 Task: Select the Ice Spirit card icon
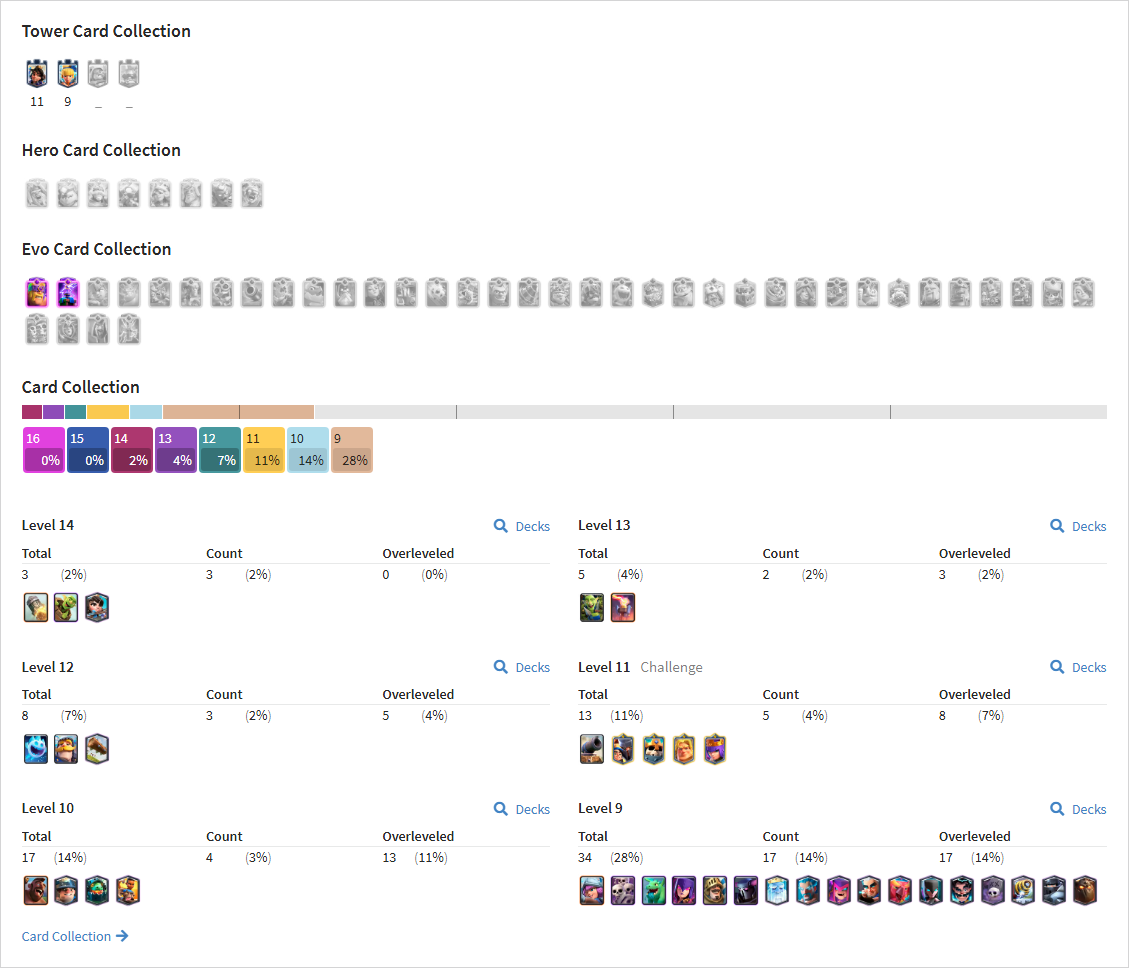coord(35,749)
